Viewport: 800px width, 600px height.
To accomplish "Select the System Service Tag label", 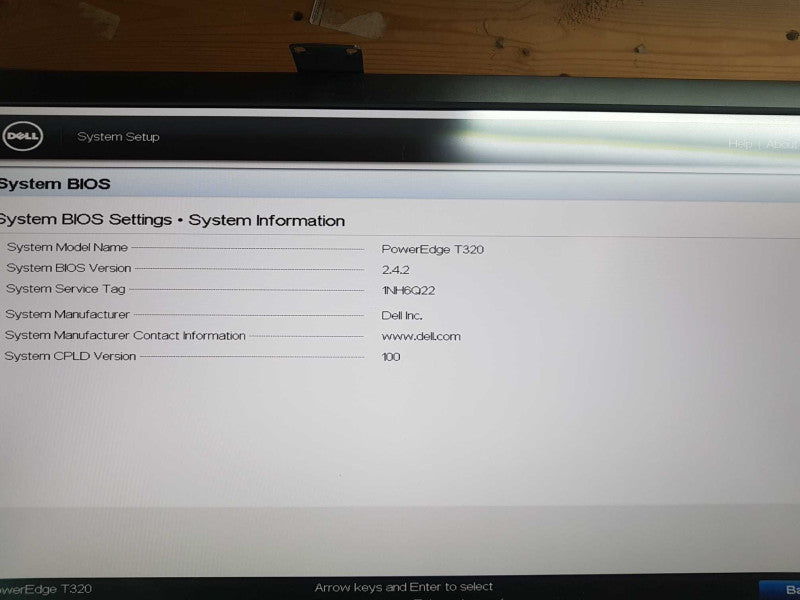I will click(x=66, y=289).
